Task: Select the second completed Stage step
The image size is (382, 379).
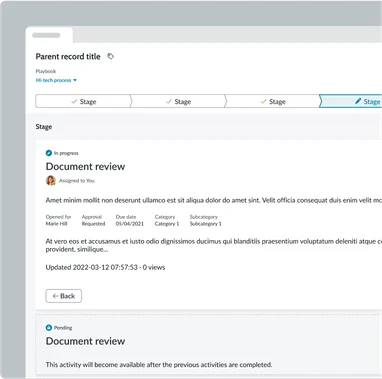Action: (178, 101)
